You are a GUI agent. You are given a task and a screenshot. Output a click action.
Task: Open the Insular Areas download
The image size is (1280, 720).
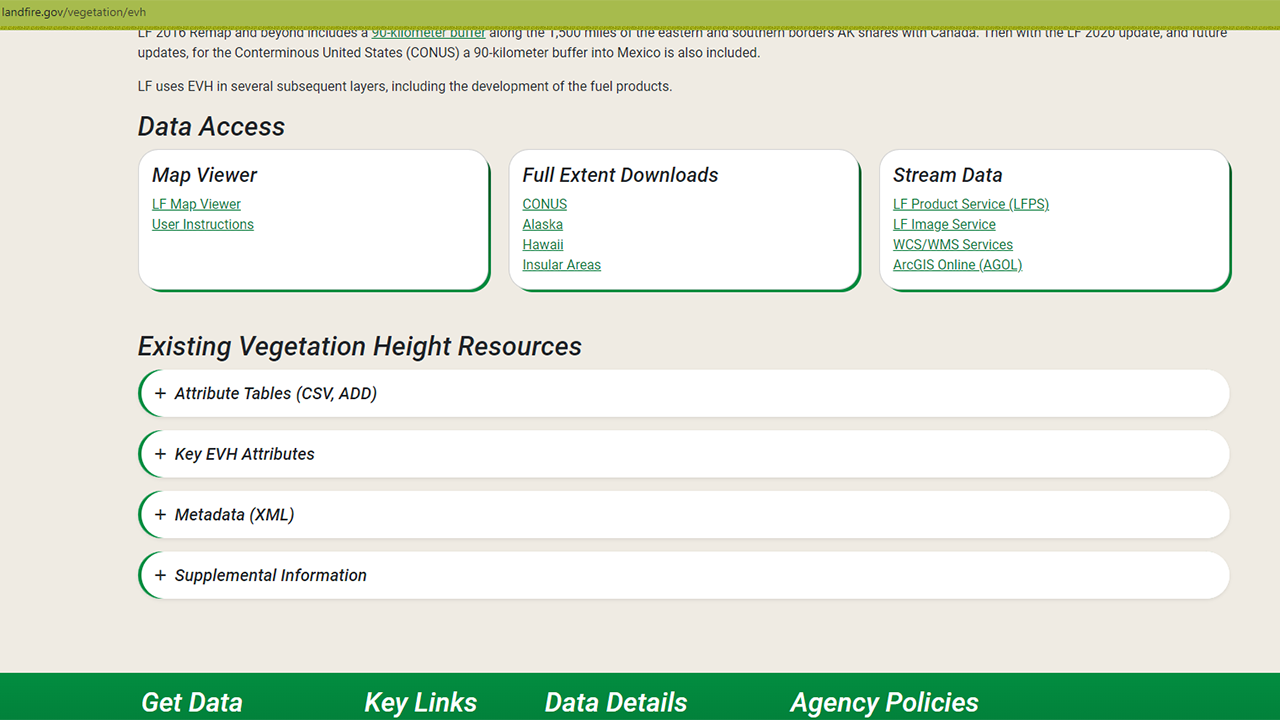coord(561,264)
